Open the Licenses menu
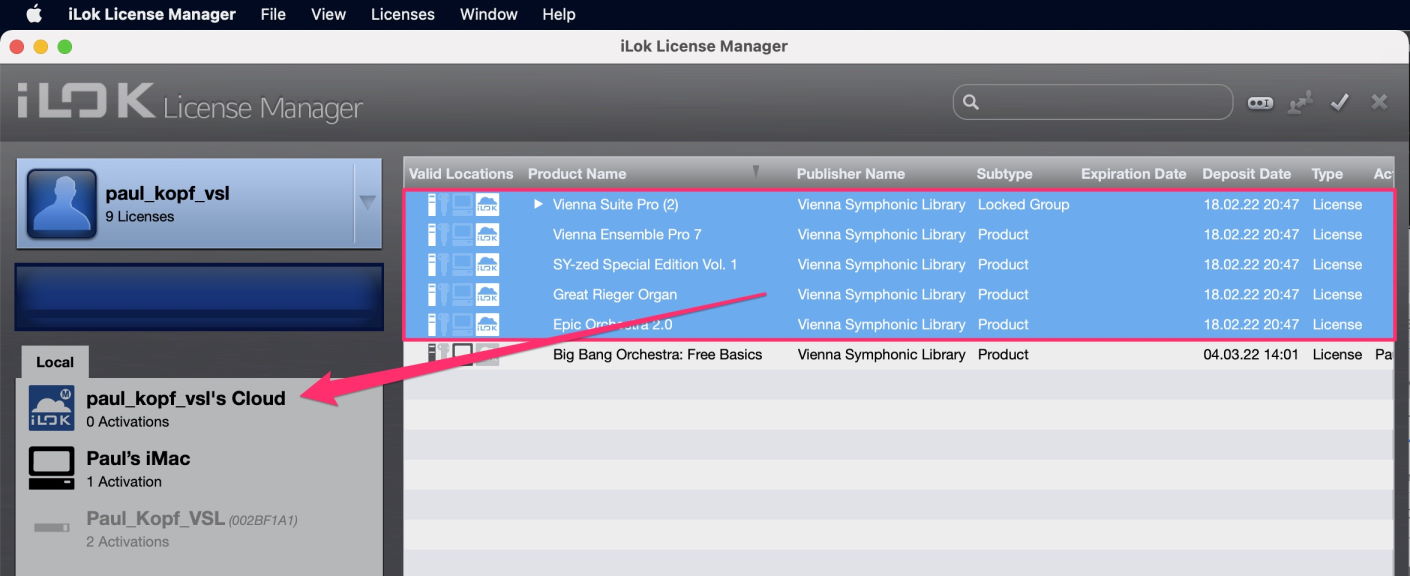Viewport: 1410px width, 576px height. (403, 14)
